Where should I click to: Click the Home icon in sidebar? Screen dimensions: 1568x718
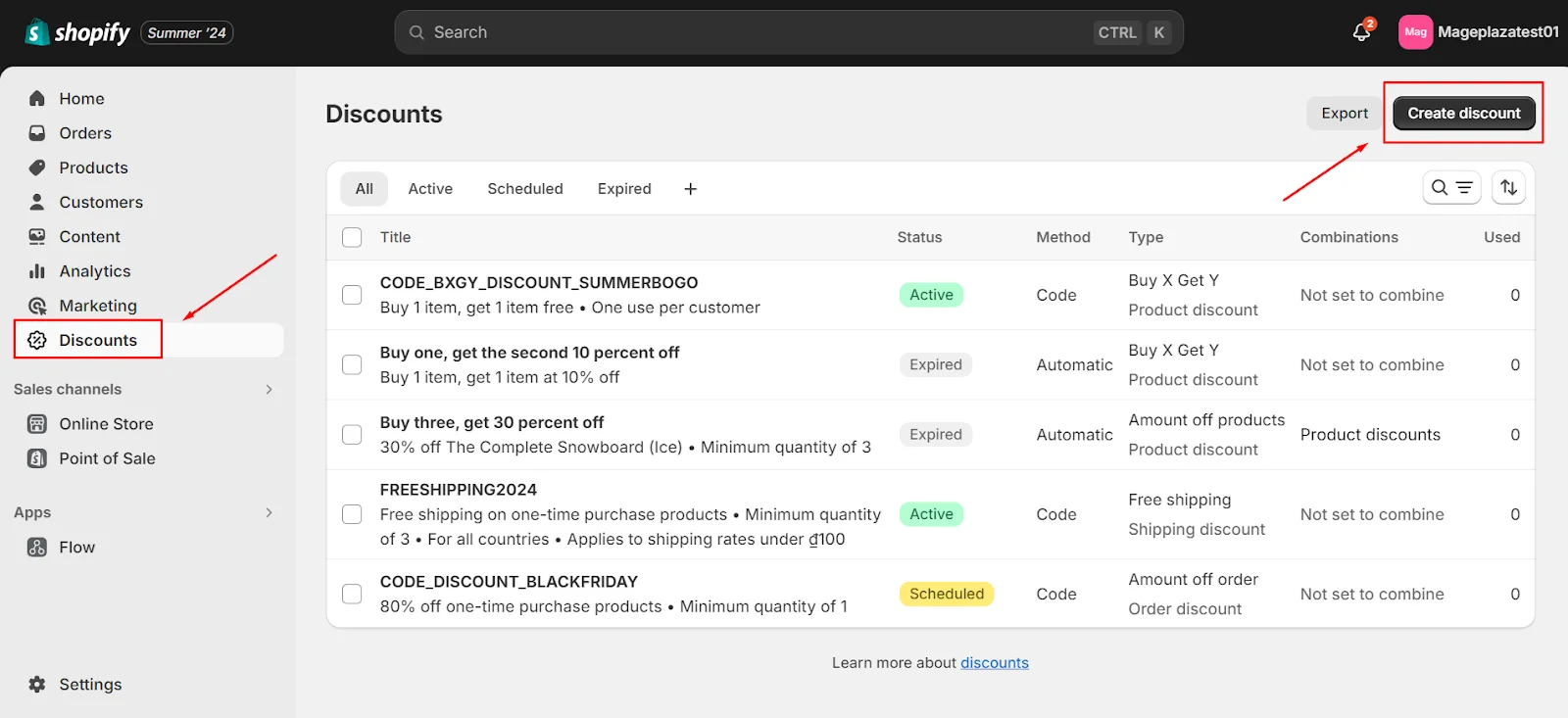[x=37, y=98]
